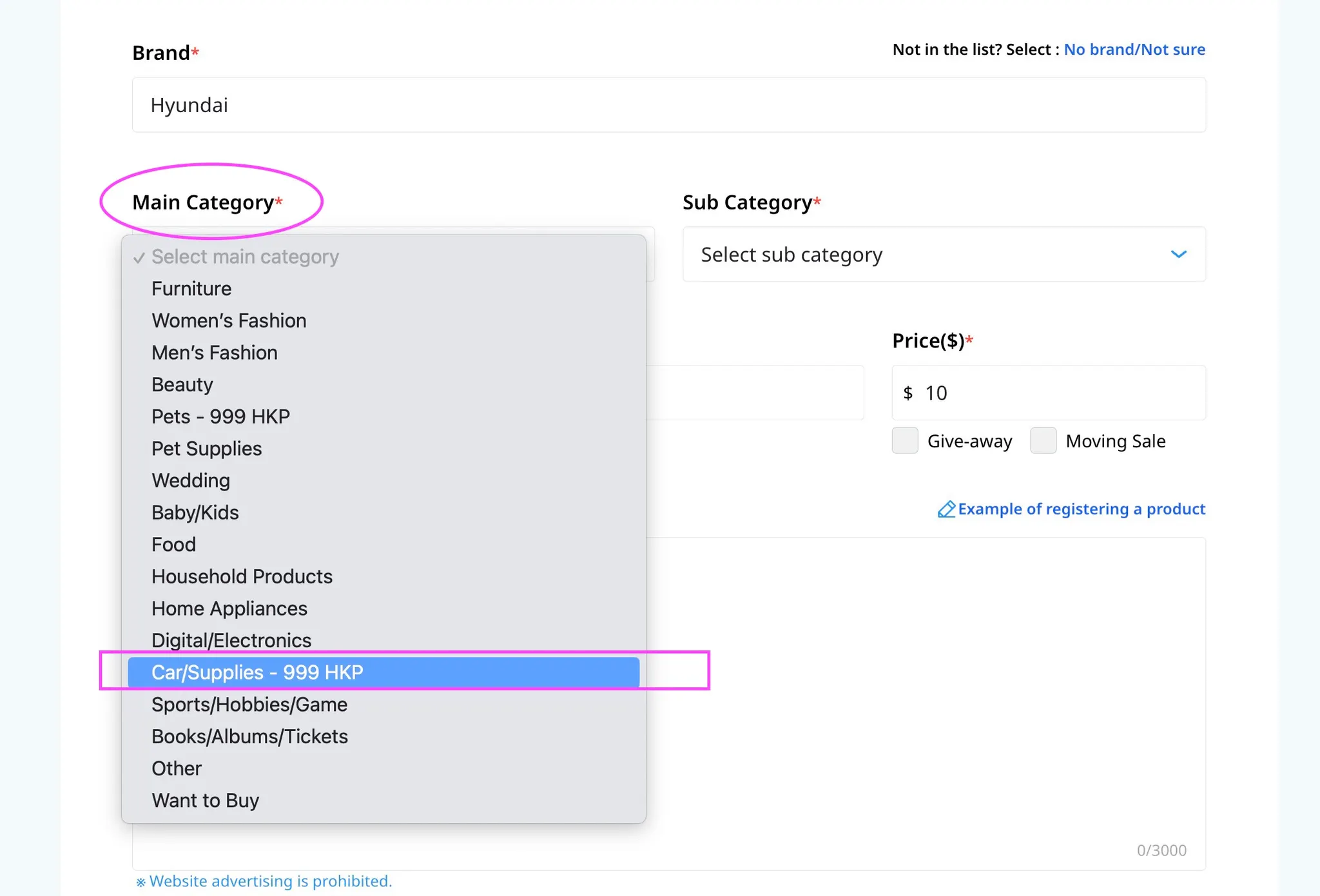The image size is (1320, 896).
Task: Enable the Give-away checkbox
Action: click(x=905, y=441)
